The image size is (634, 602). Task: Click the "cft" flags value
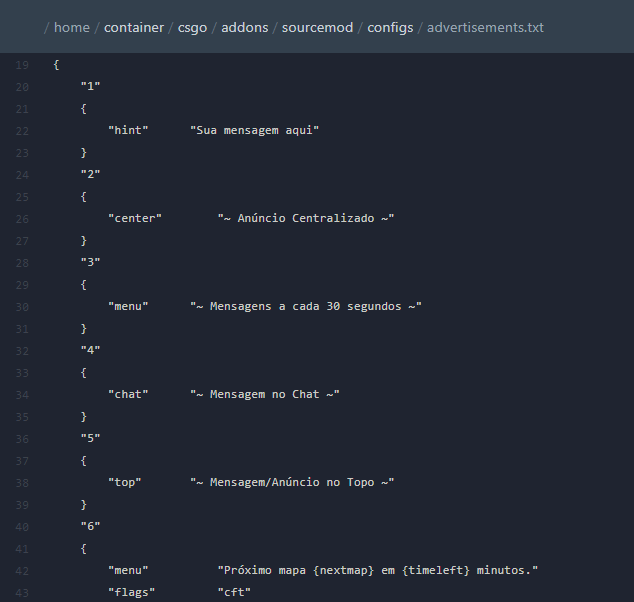[234, 592]
